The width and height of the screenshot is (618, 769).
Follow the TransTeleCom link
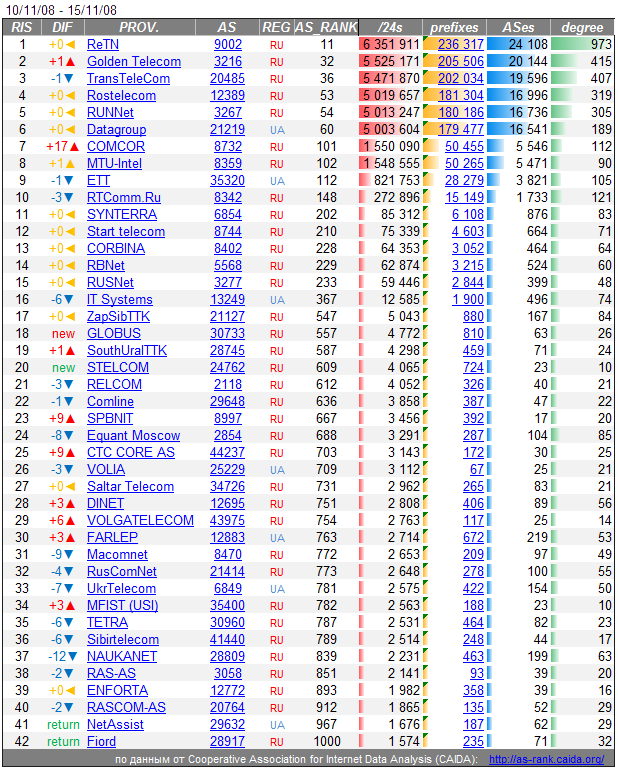(x=129, y=78)
